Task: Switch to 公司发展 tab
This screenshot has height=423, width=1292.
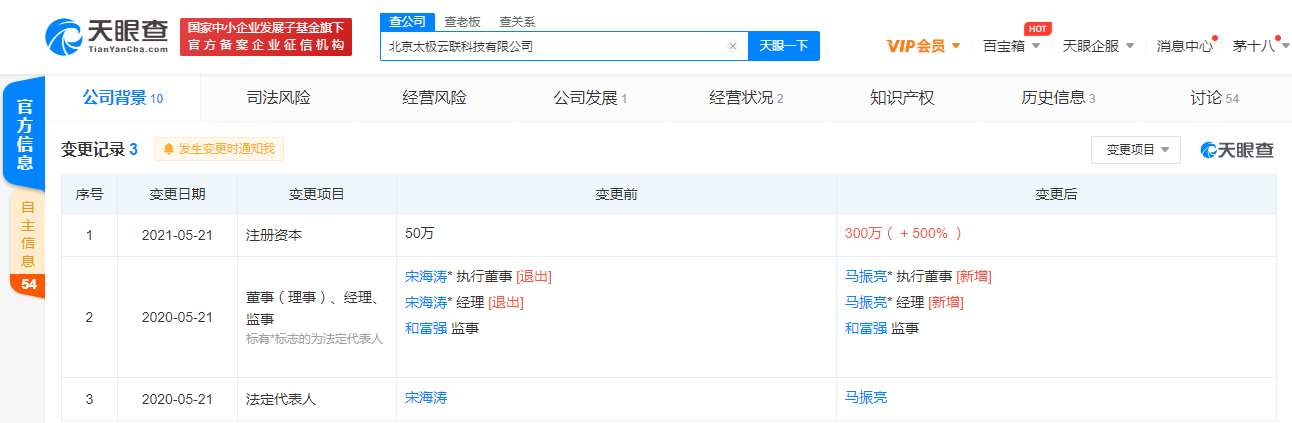Action: point(590,98)
